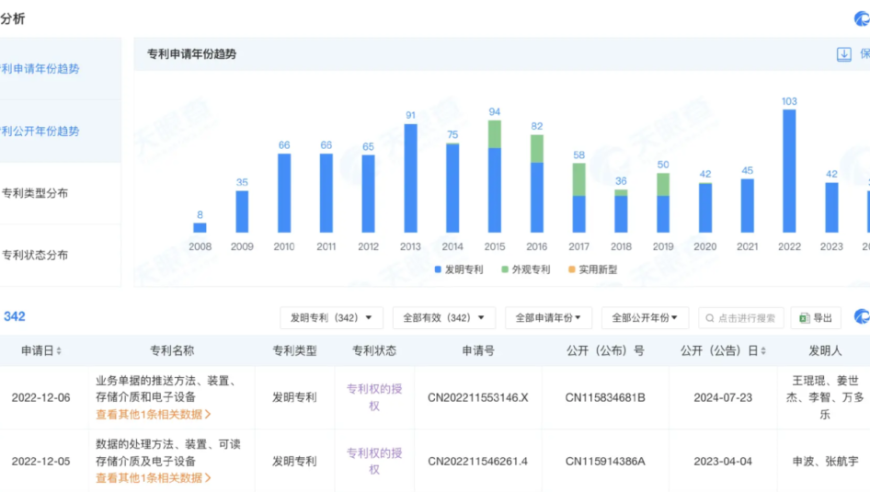Select 专利申请年份趋势 tab
The height and width of the screenshot is (492, 870).
[60, 69]
